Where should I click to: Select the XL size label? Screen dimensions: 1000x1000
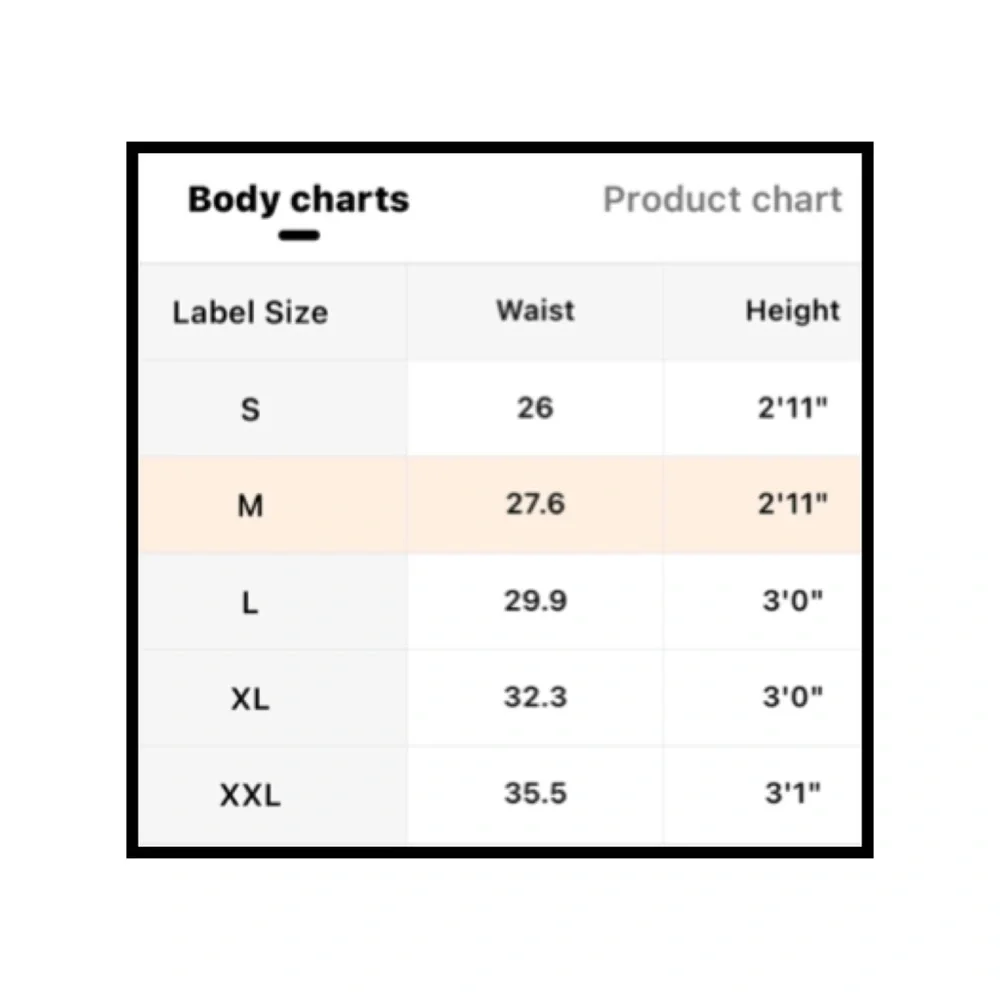250,699
